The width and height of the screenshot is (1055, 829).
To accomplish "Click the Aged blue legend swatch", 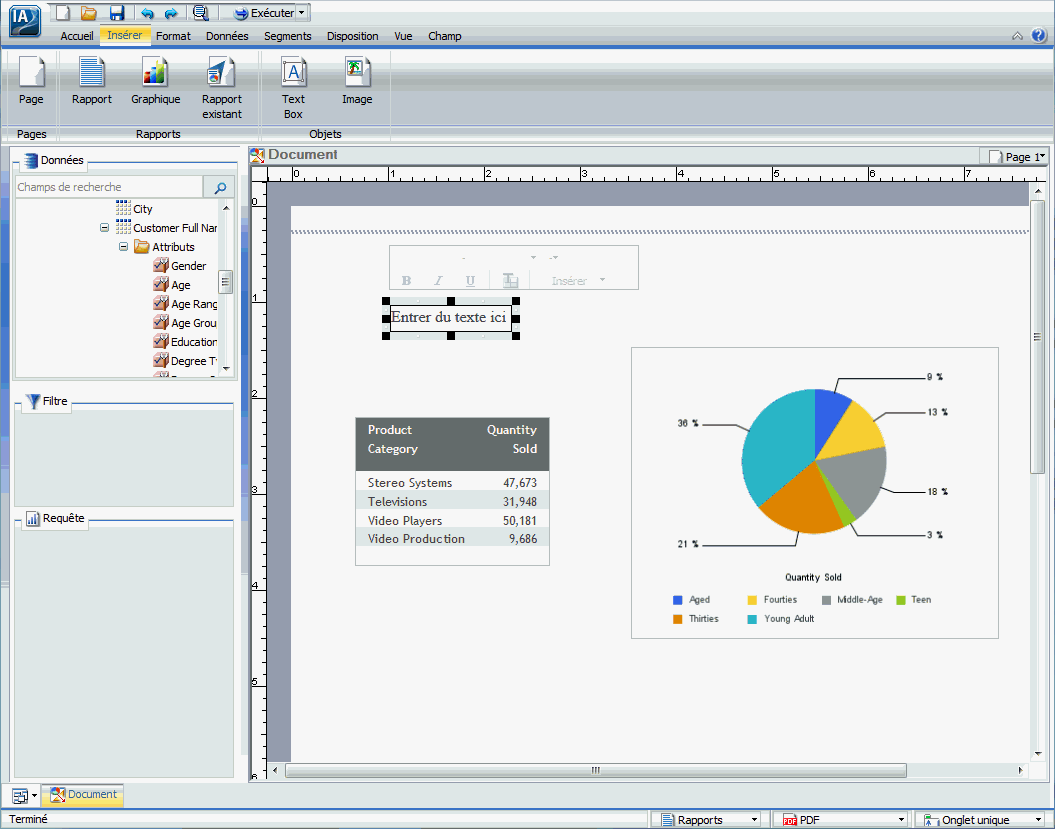I will pyautogui.click(x=678, y=600).
